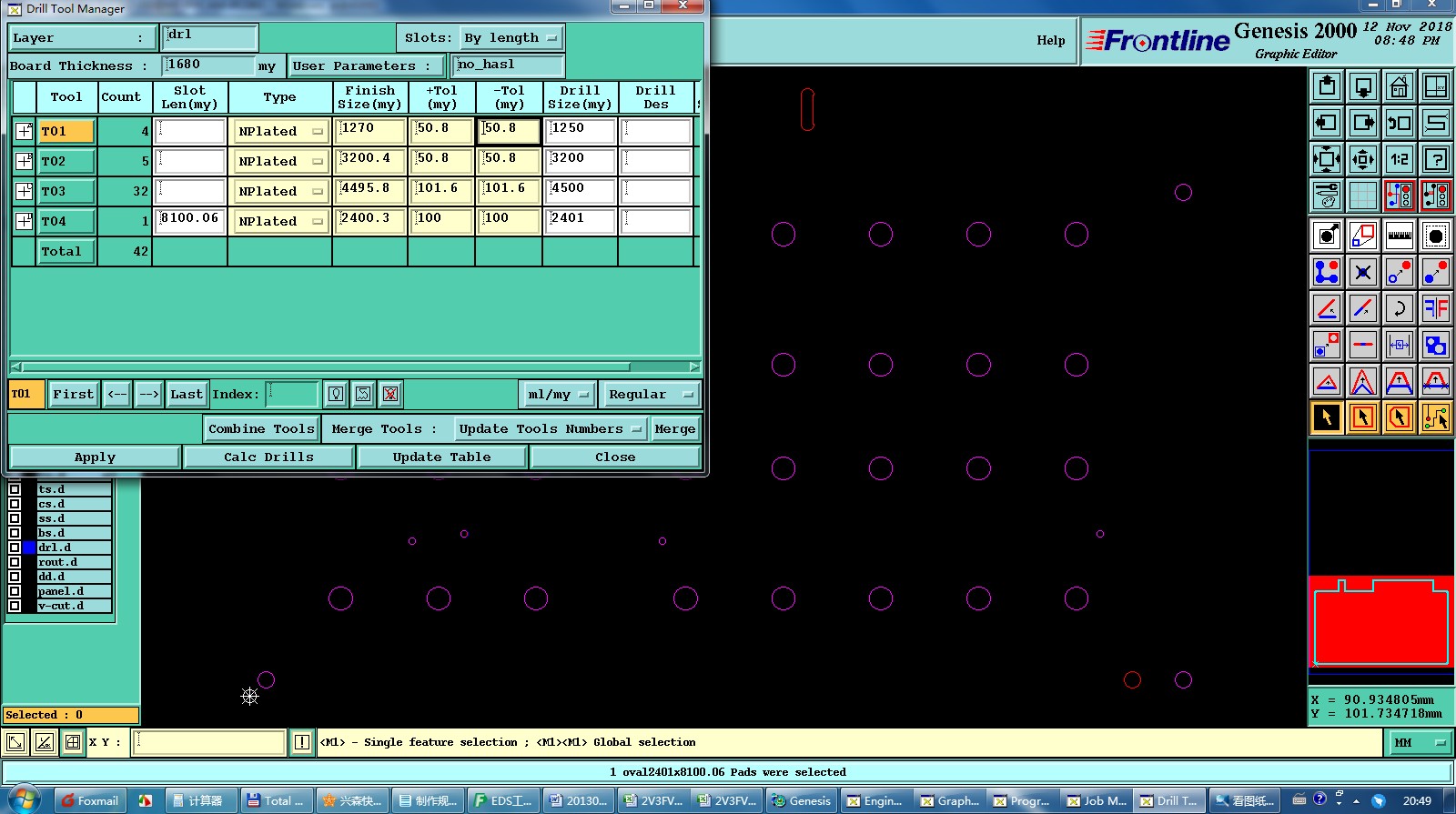Click the Apply button
This screenshot has height=814, width=1456.
[95, 457]
